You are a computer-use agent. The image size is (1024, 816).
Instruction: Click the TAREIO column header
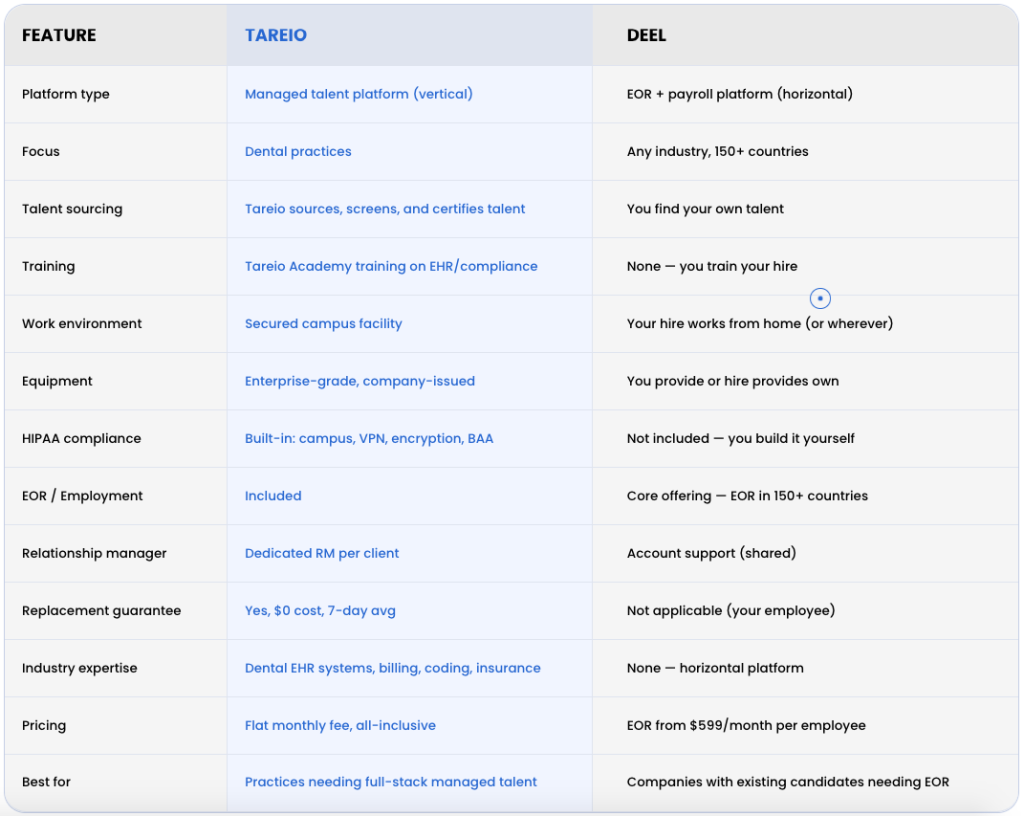276,35
